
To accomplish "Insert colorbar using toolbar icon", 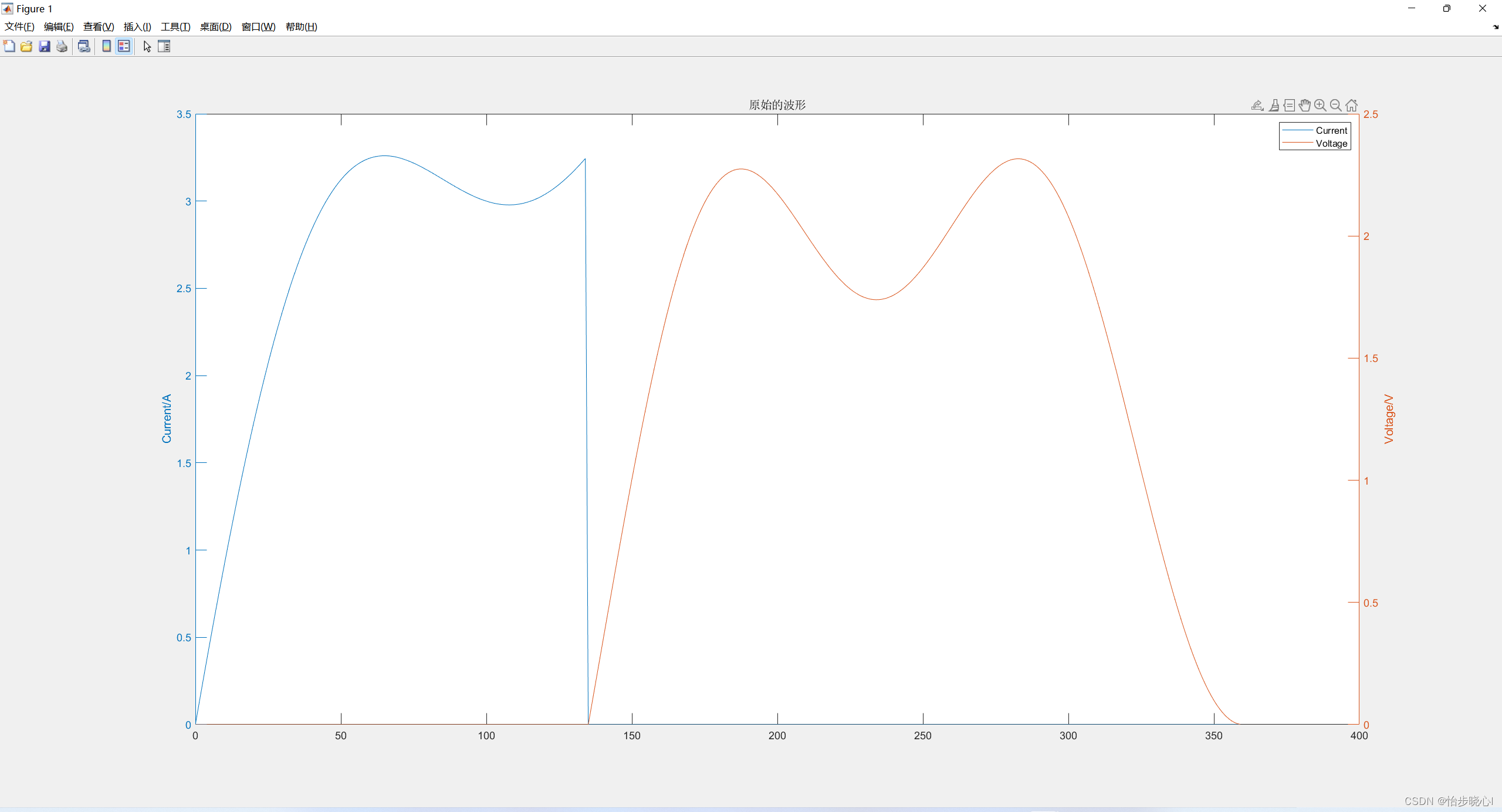I will click(x=106, y=46).
